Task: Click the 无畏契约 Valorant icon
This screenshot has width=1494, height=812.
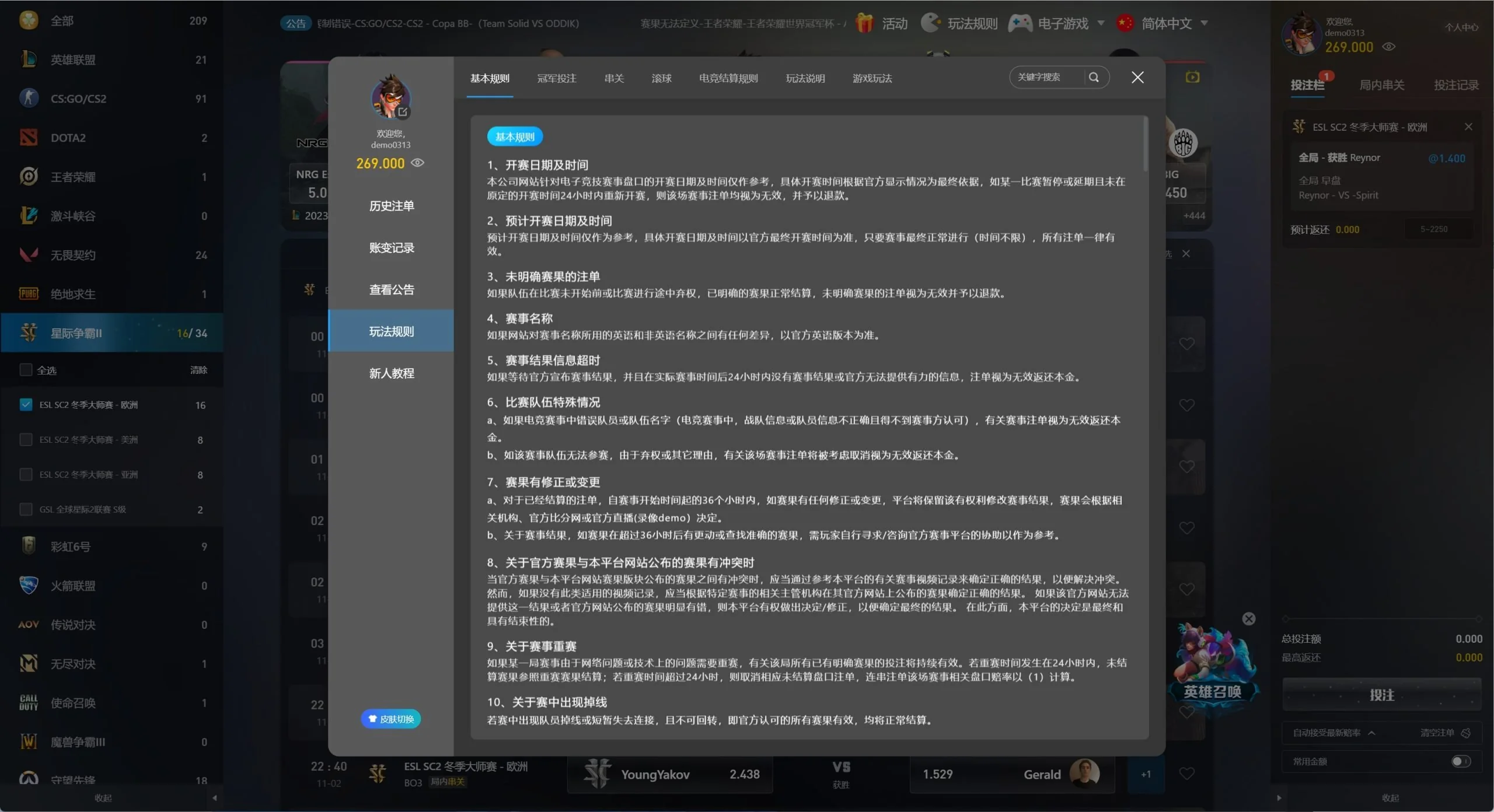Action: 29,255
